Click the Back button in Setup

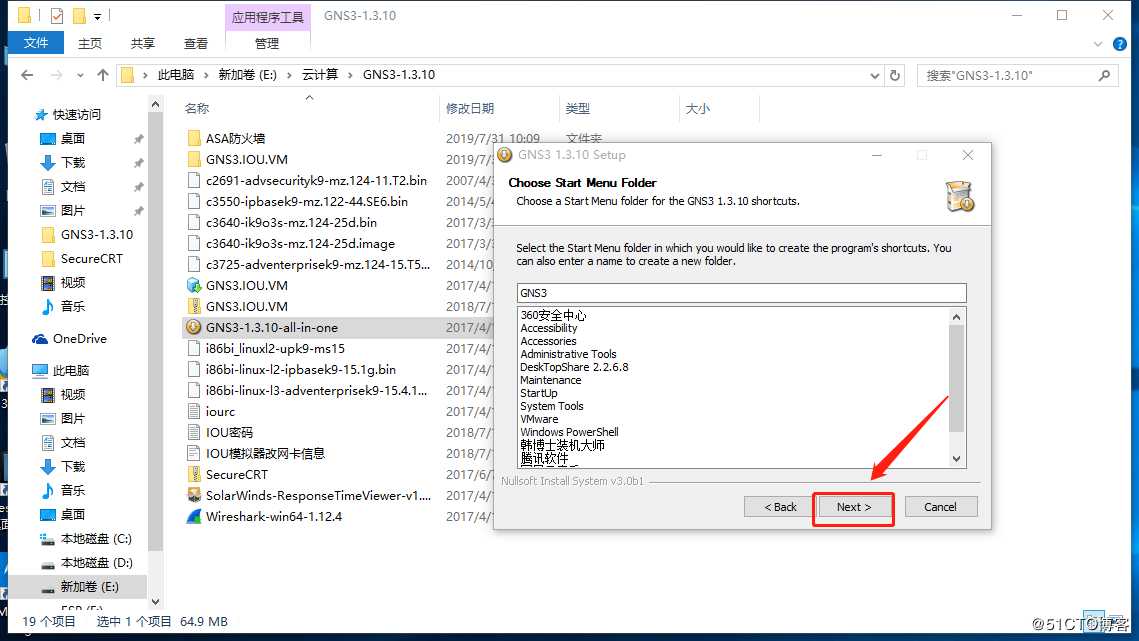(x=780, y=507)
